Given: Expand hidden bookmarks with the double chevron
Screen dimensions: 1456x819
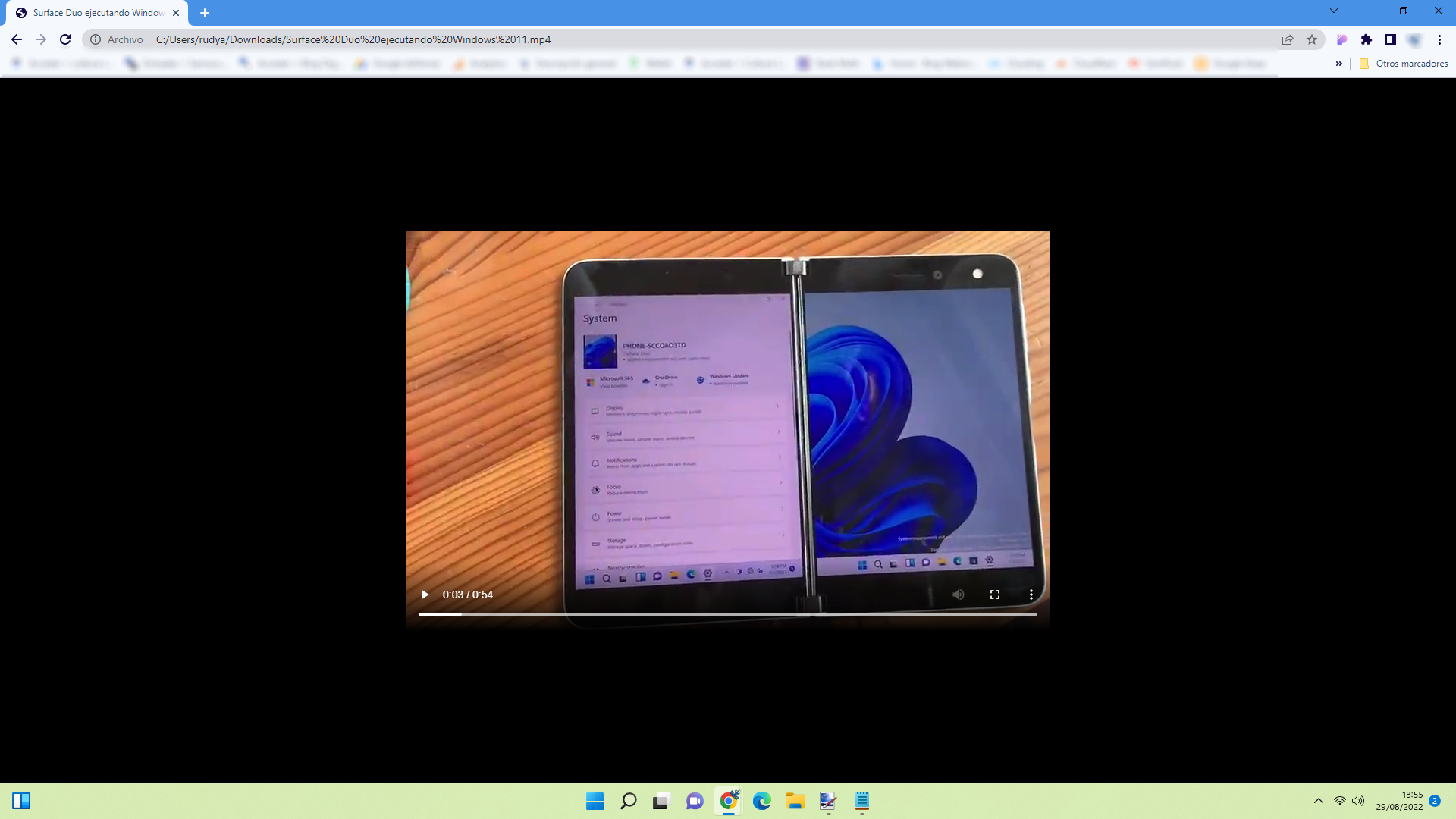Looking at the screenshot, I should tap(1339, 64).
